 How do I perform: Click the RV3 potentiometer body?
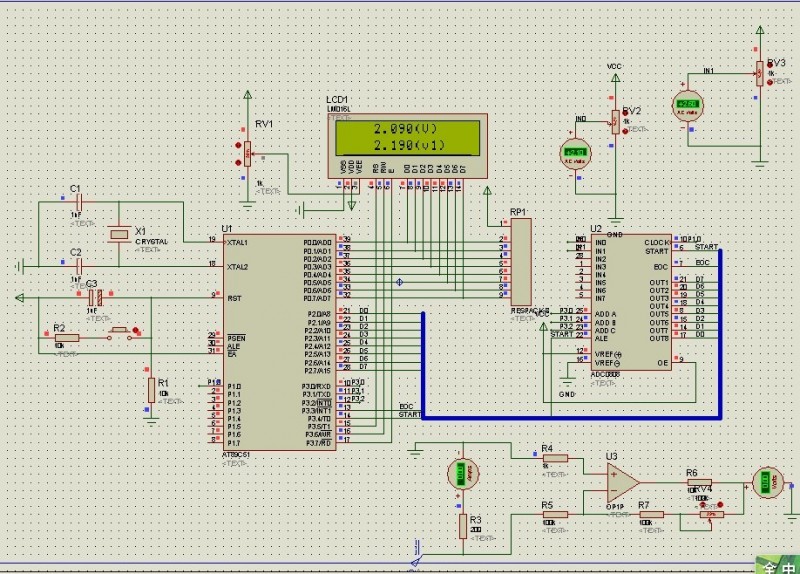click(759, 73)
